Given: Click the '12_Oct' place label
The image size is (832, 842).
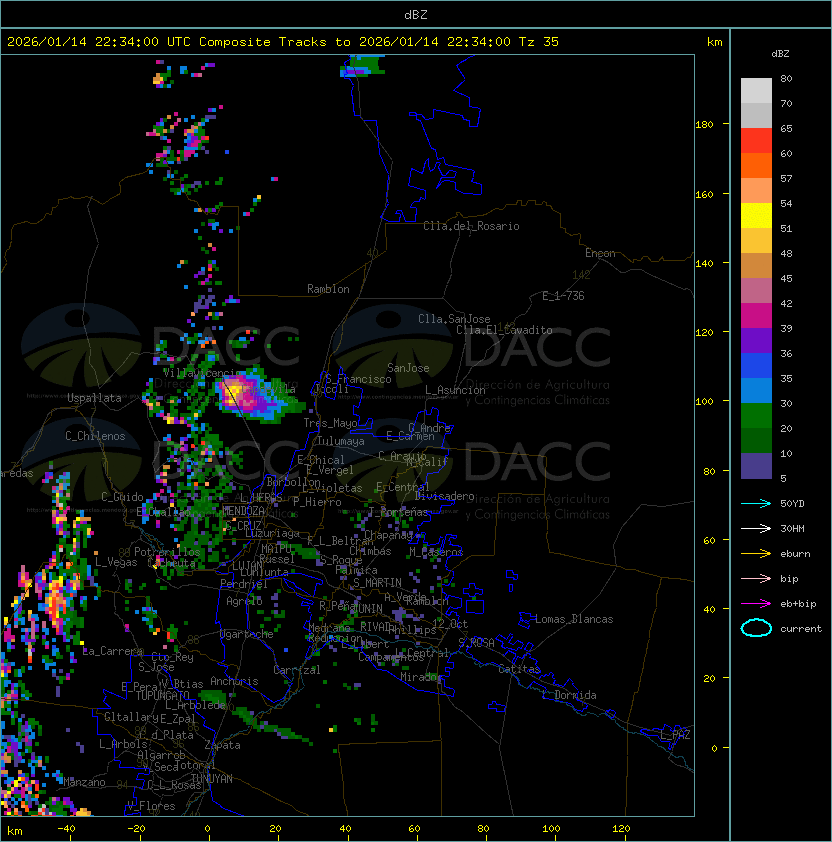Looking at the screenshot, I should 450,624.
